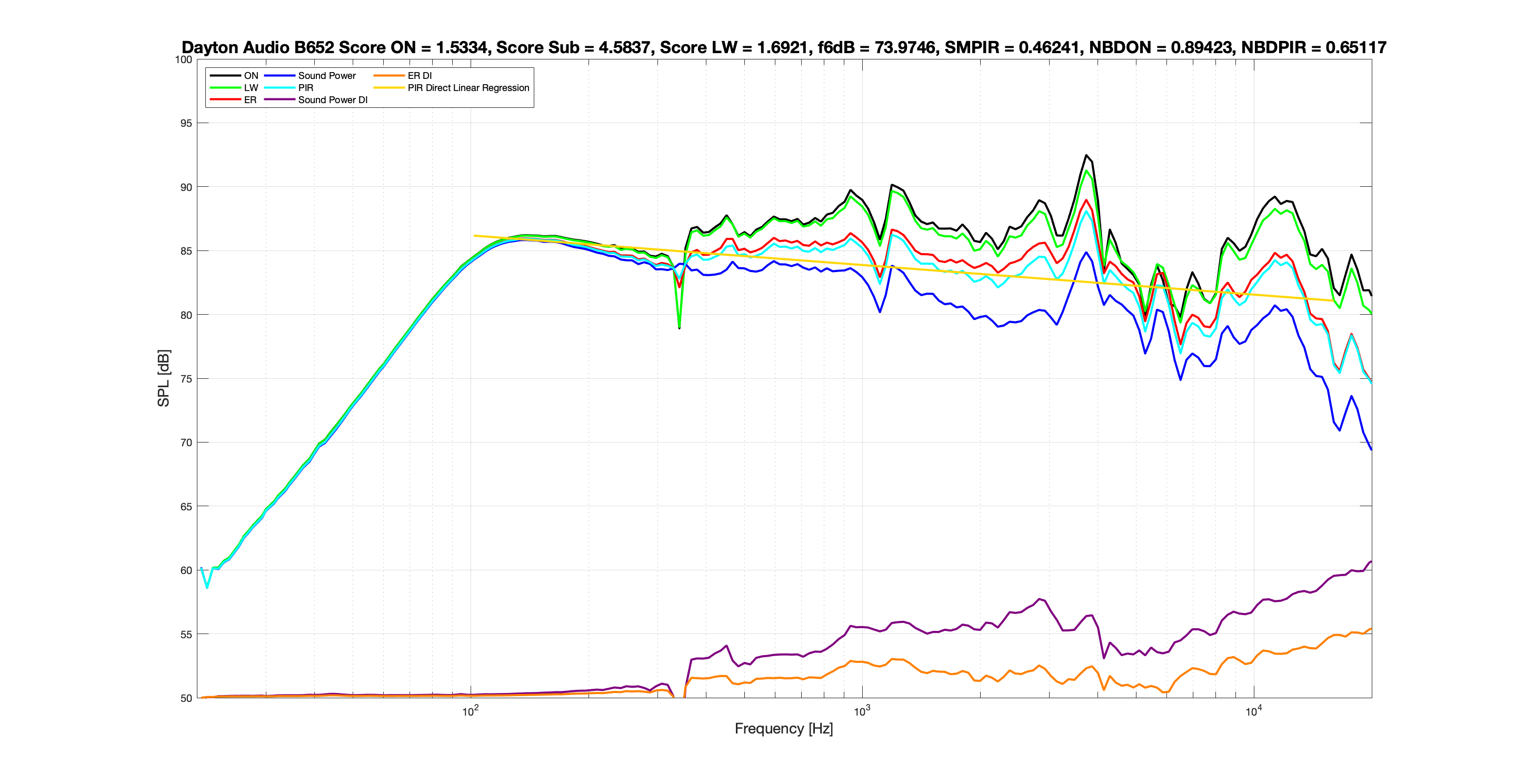Click the y-axis tick label '55'
The height and width of the screenshot is (784, 1516).
pyautogui.click(x=186, y=634)
